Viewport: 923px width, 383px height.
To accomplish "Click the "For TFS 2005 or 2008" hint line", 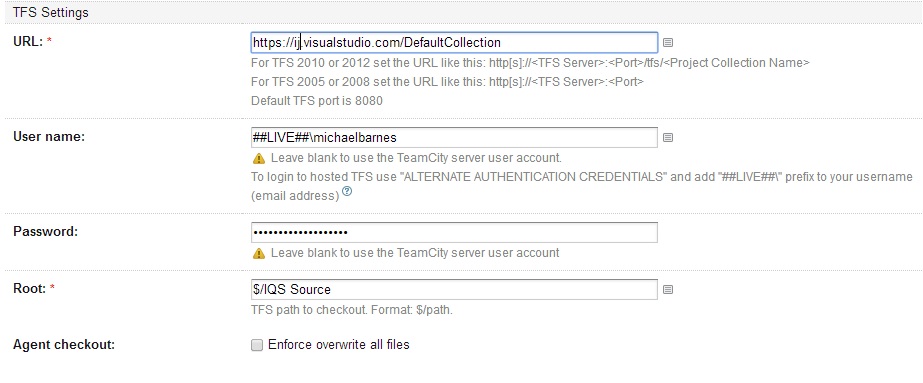I will click(x=447, y=82).
